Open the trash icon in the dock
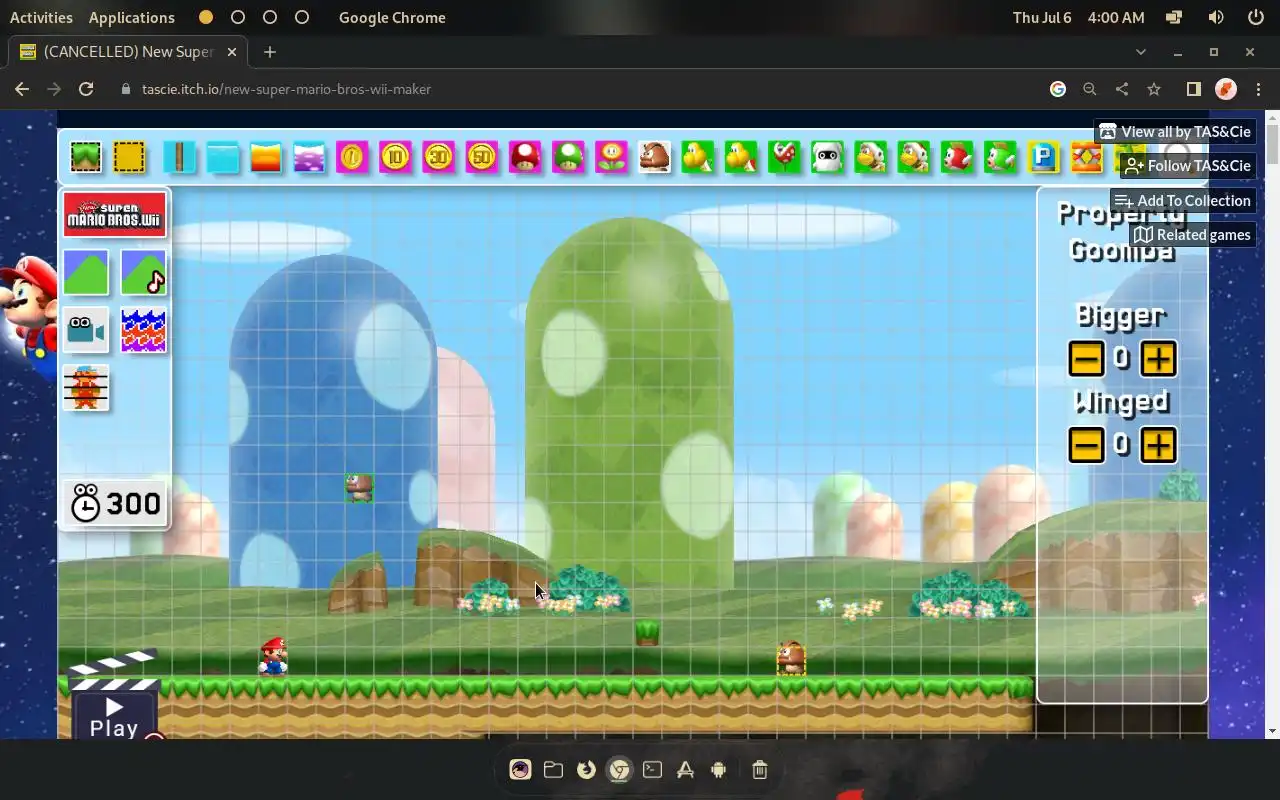This screenshot has height=800, width=1280. point(759,769)
